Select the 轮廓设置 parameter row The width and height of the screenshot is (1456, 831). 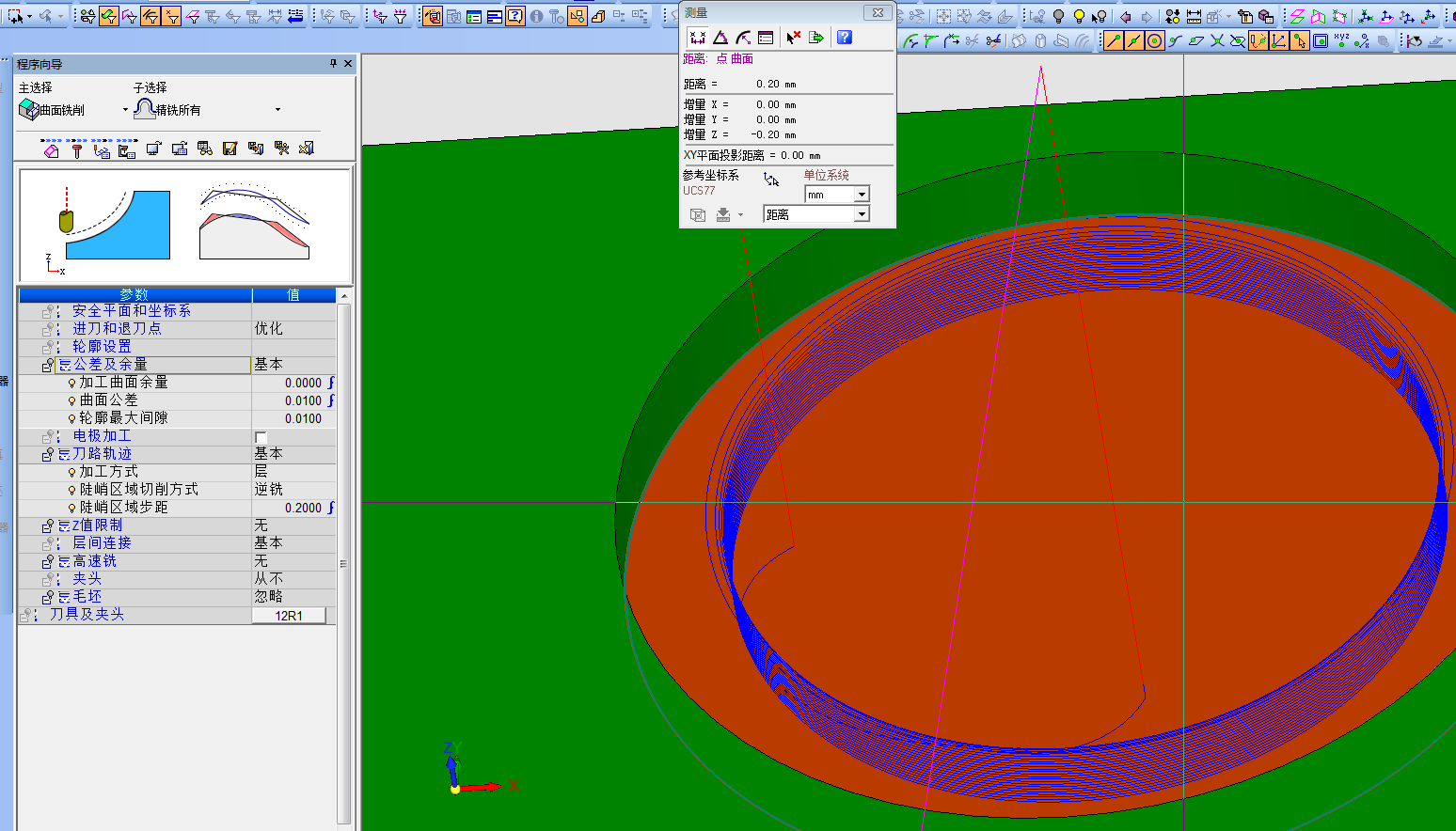(x=177, y=347)
